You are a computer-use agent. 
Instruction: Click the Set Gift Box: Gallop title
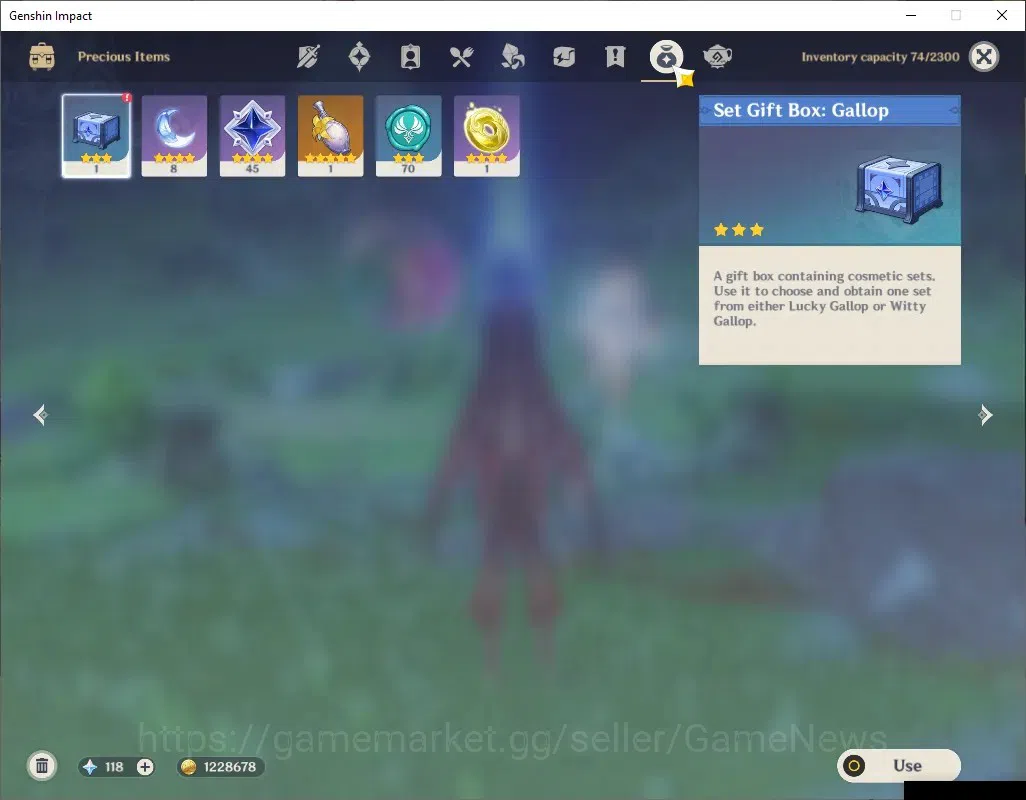[x=801, y=110]
